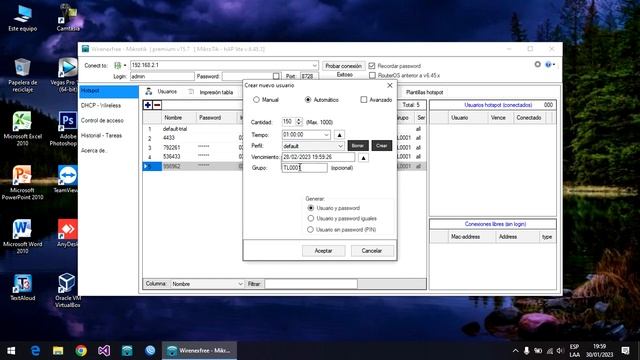This screenshot has width=640, height=360.
Task: Open Microsoft Excel 2010 desktop shortcut
Action: 22,129
